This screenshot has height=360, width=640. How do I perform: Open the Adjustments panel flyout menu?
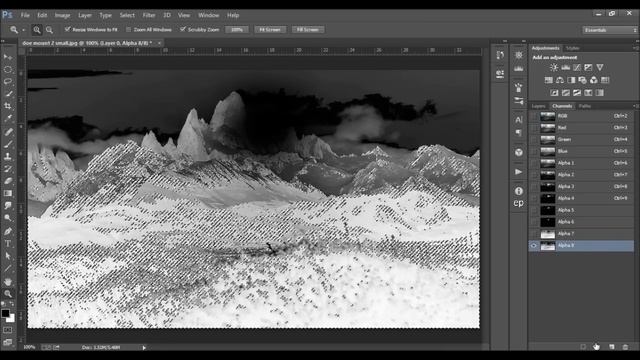(636, 48)
